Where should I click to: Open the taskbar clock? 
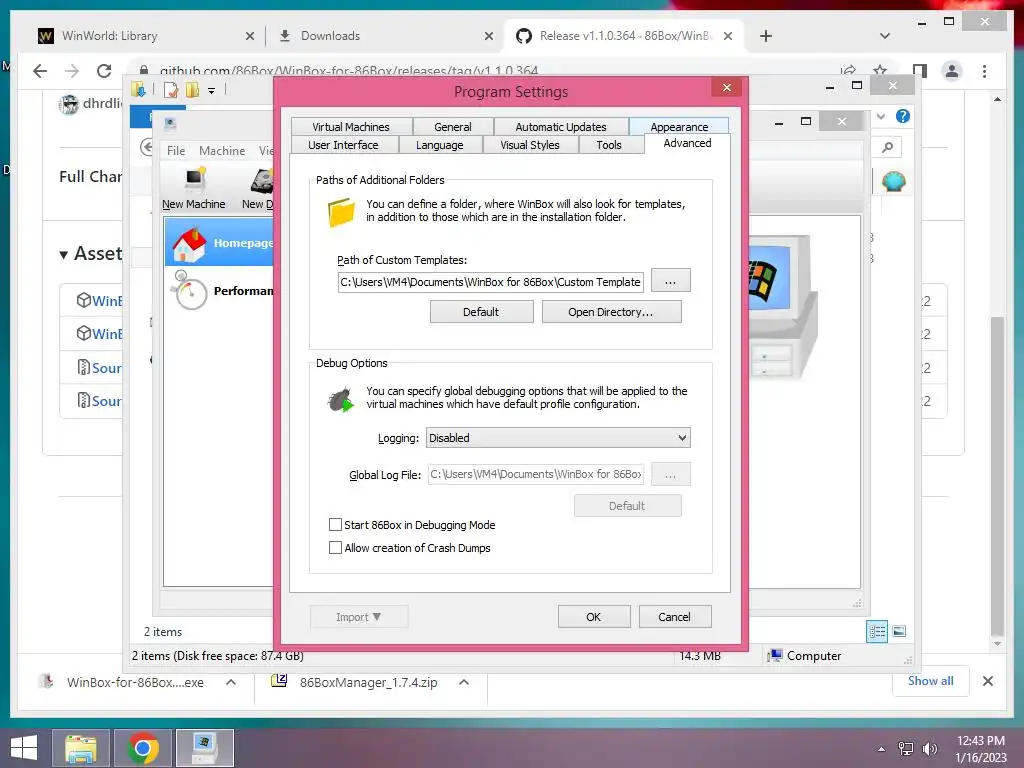point(981,749)
